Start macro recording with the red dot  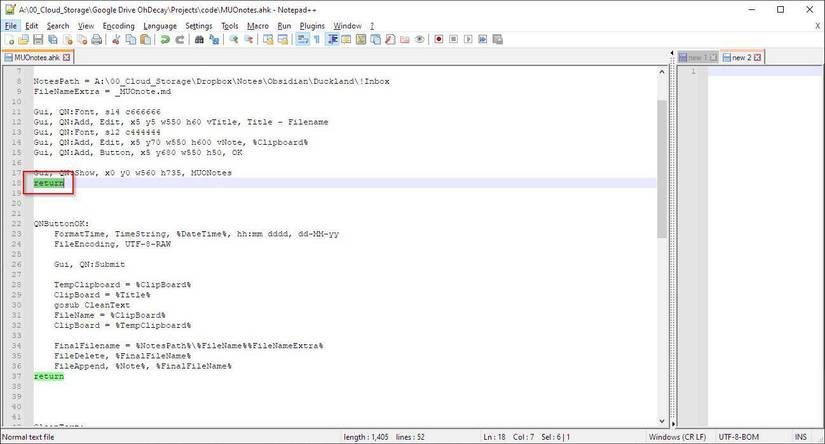[x=439, y=39]
